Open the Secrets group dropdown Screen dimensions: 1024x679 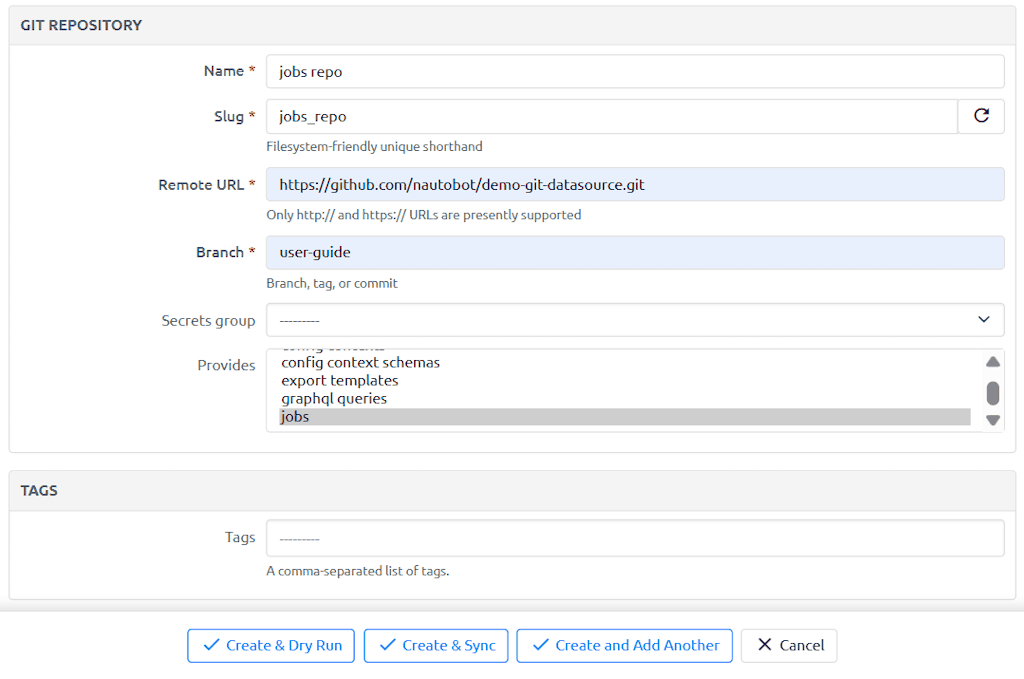(634, 320)
